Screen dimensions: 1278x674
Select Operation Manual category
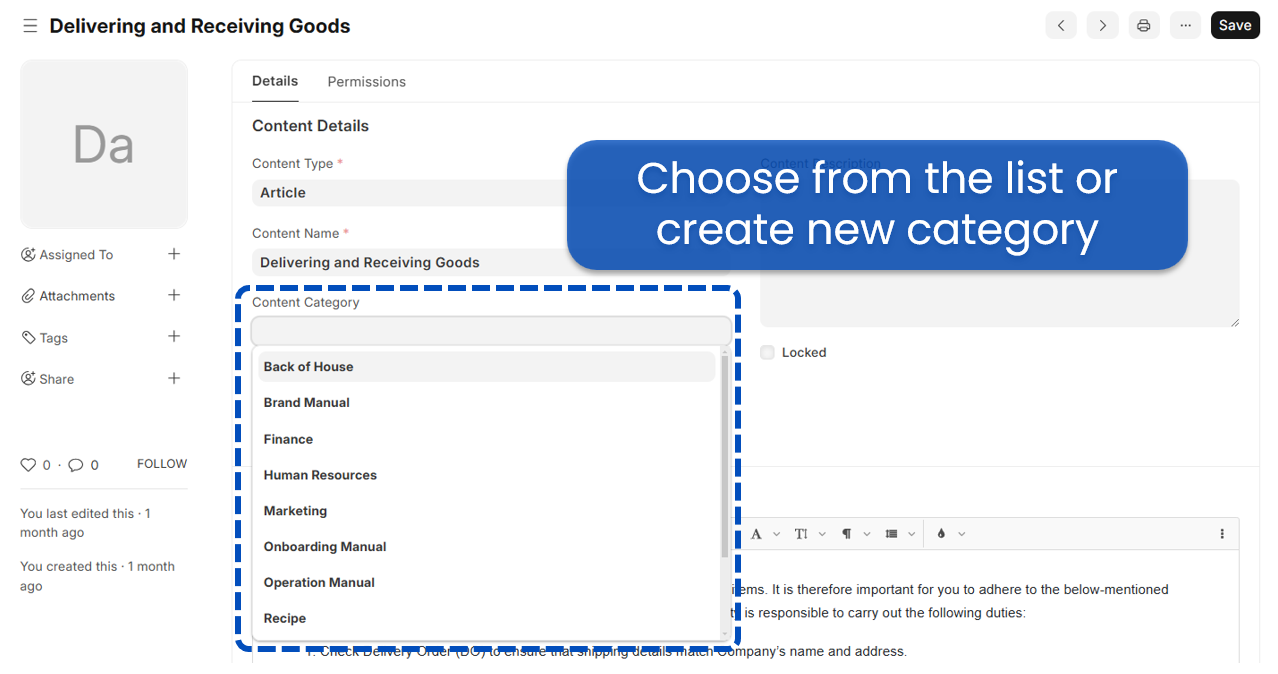click(x=487, y=583)
